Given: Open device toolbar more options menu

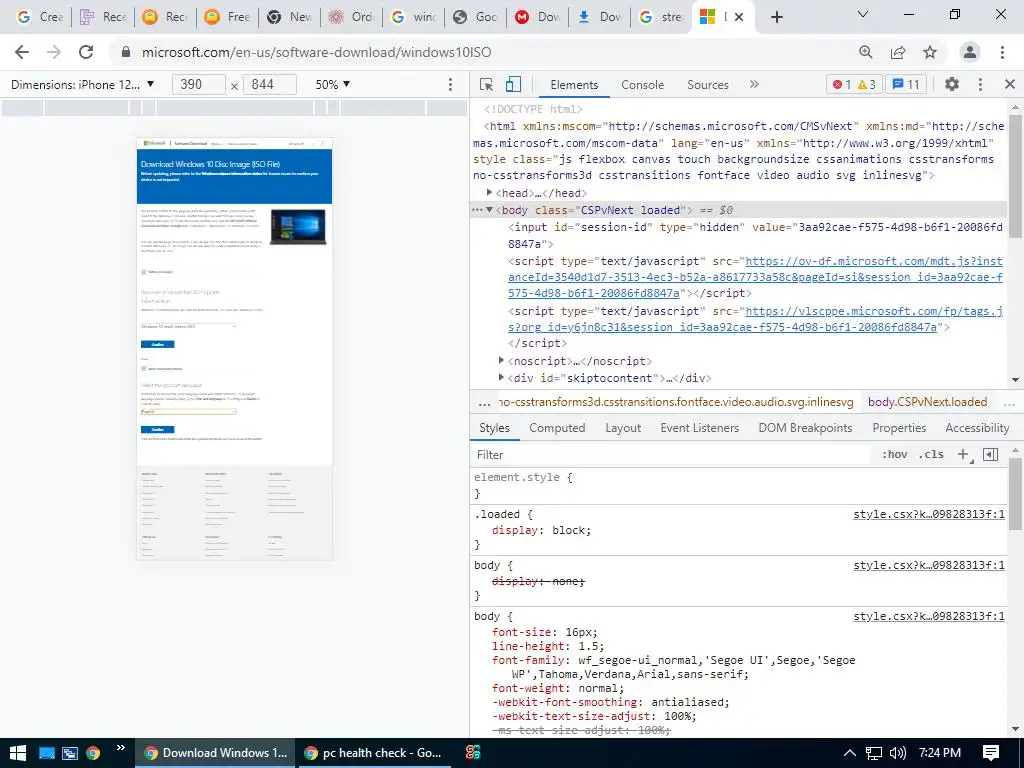Looking at the screenshot, I should [450, 84].
